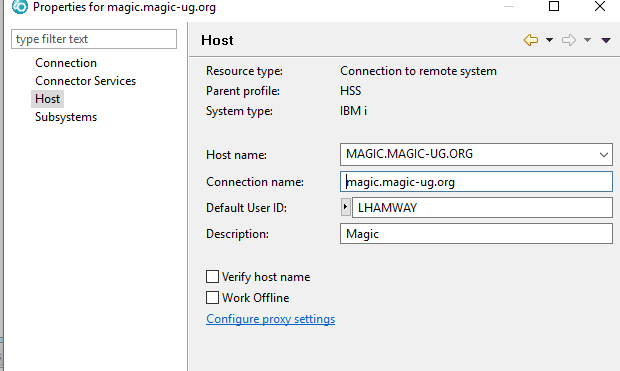Expand the Host name combo box
This screenshot has height=371, width=620.
[603, 155]
